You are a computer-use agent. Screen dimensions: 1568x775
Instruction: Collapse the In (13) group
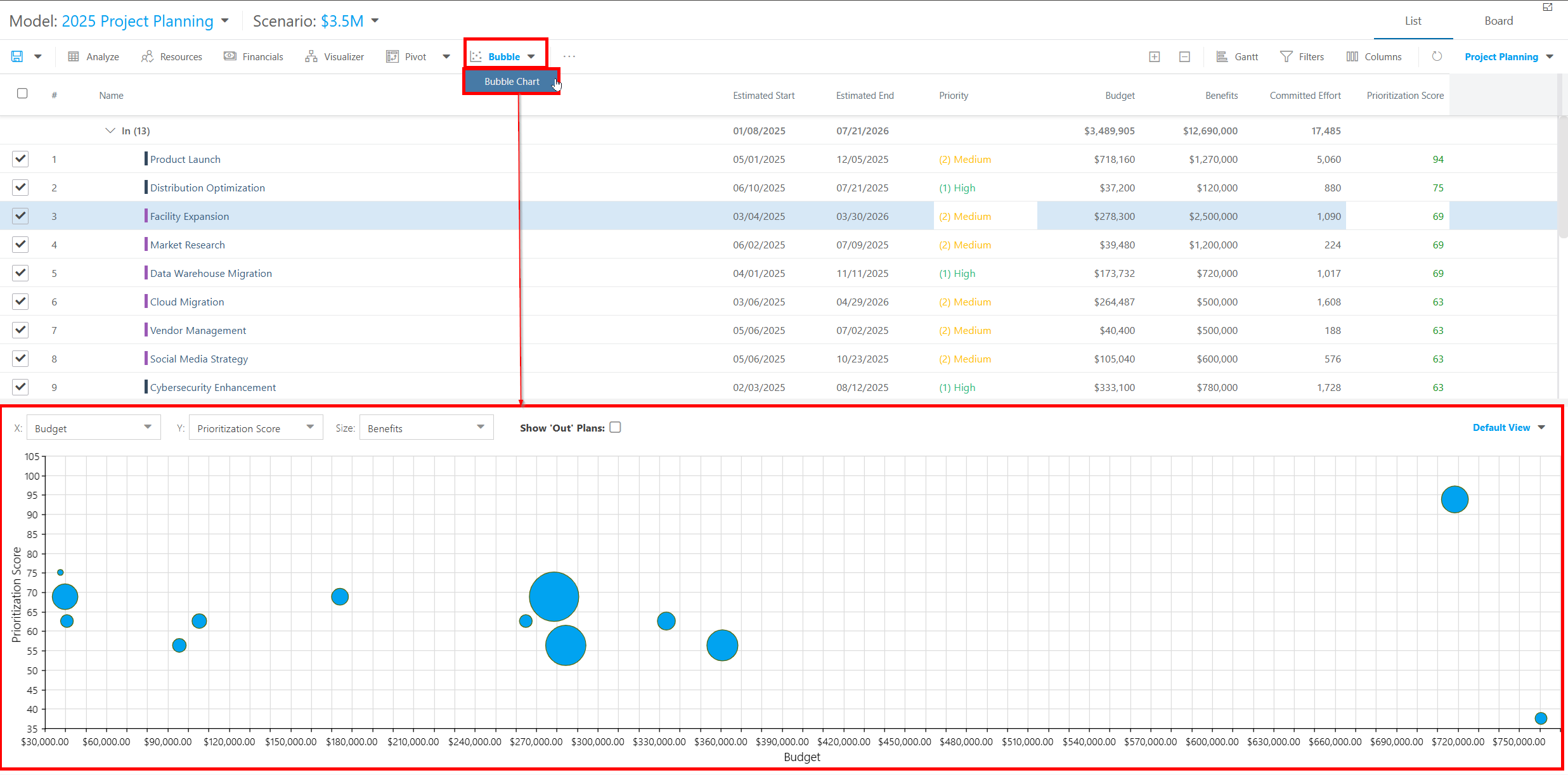pyautogui.click(x=110, y=131)
